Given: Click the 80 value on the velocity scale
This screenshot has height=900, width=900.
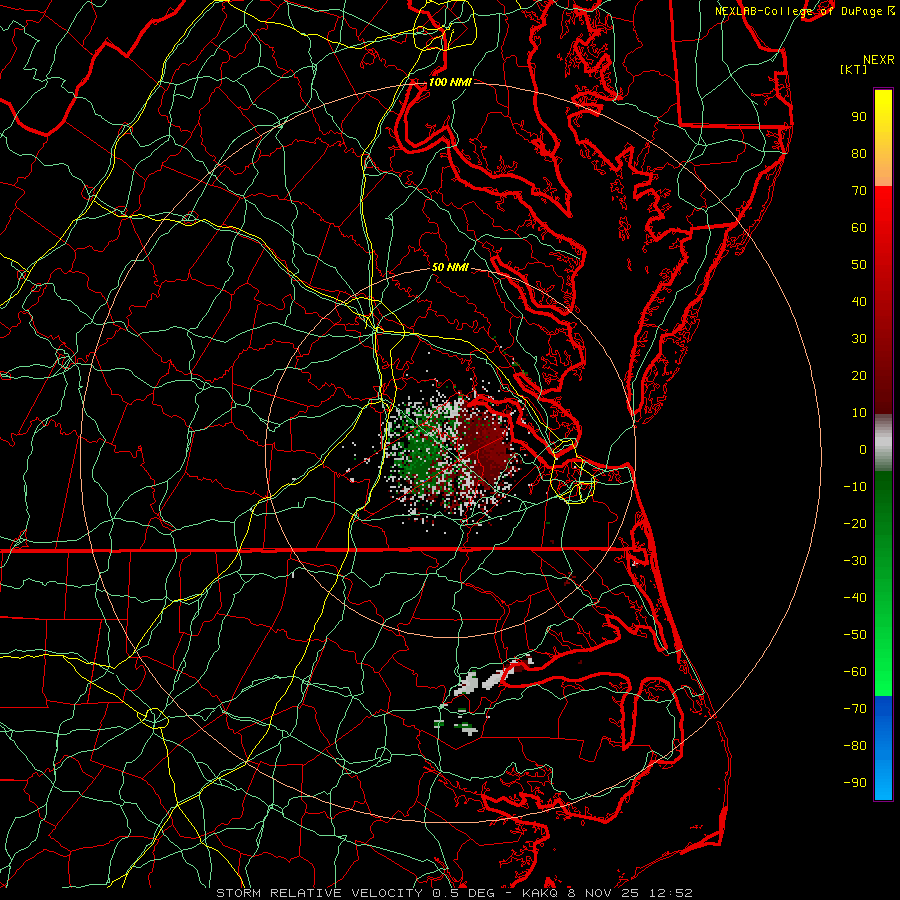Looking at the screenshot, I should click(x=859, y=154).
